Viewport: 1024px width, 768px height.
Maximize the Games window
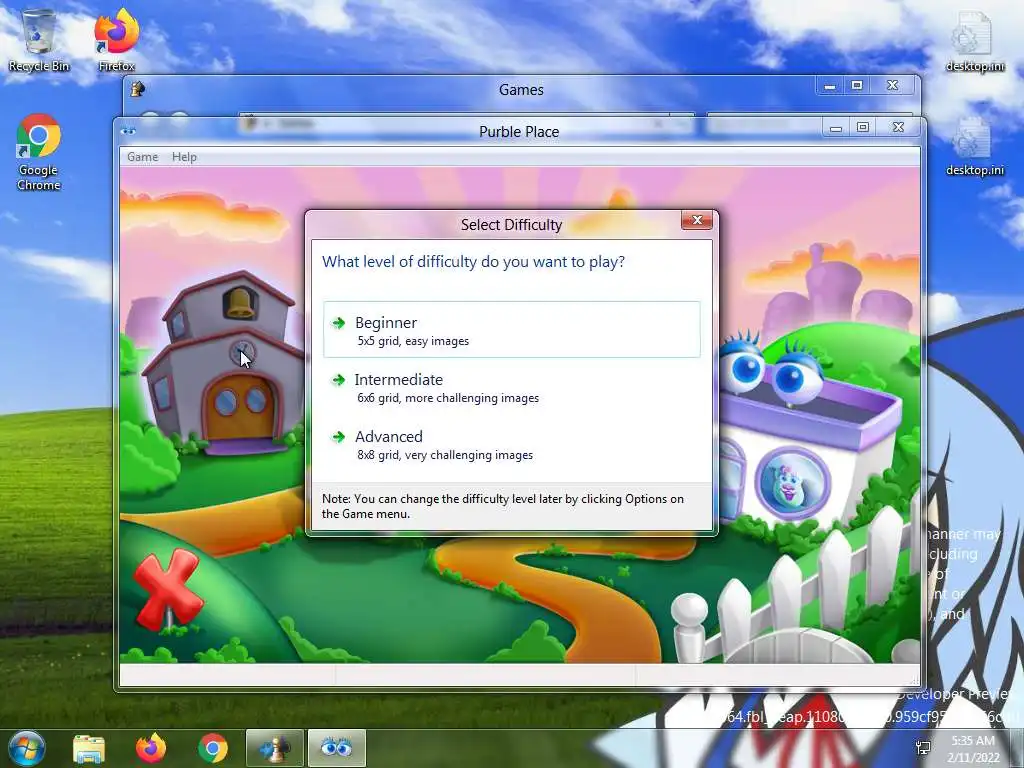pos(857,86)
